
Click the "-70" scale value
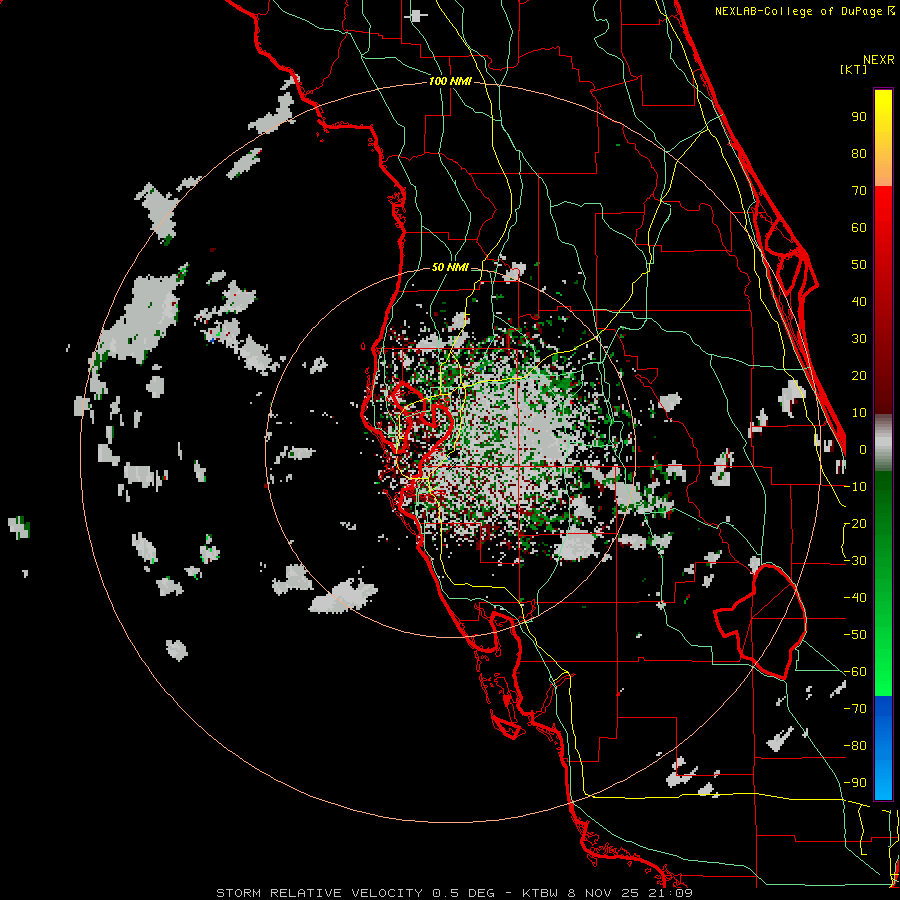coord(855,709)
